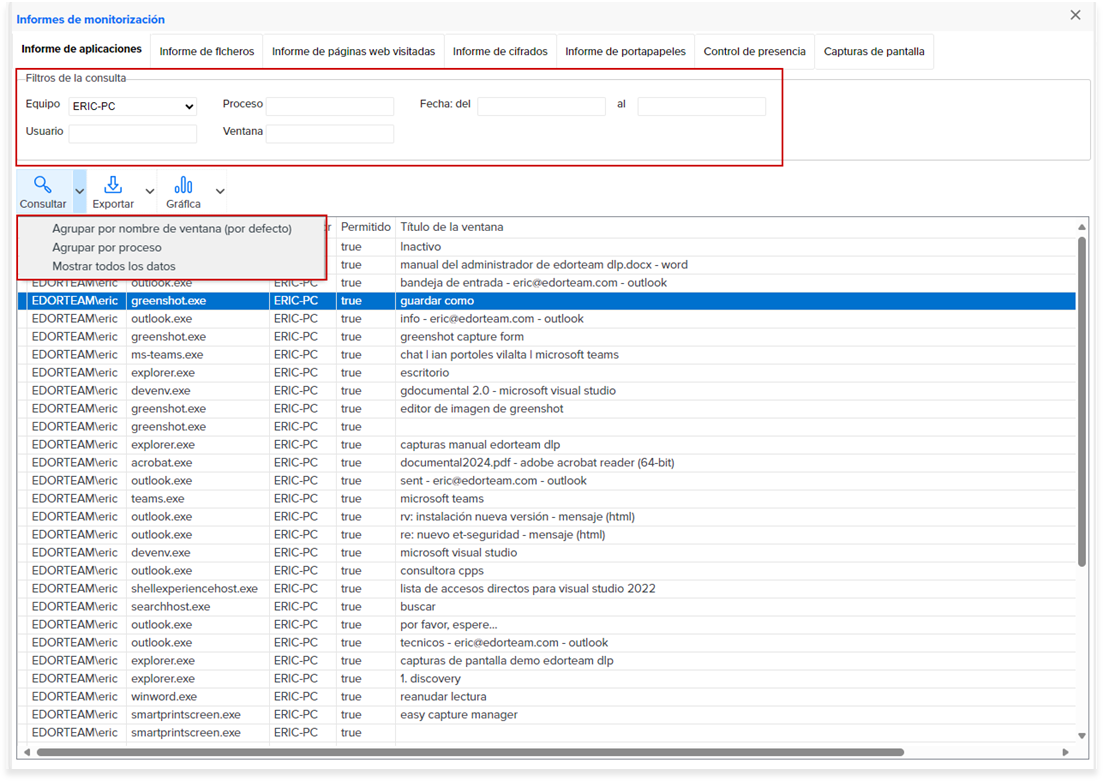1103x781 pixels.
Task: Click the Consultar magnifier icon
Action: point(42,185)
